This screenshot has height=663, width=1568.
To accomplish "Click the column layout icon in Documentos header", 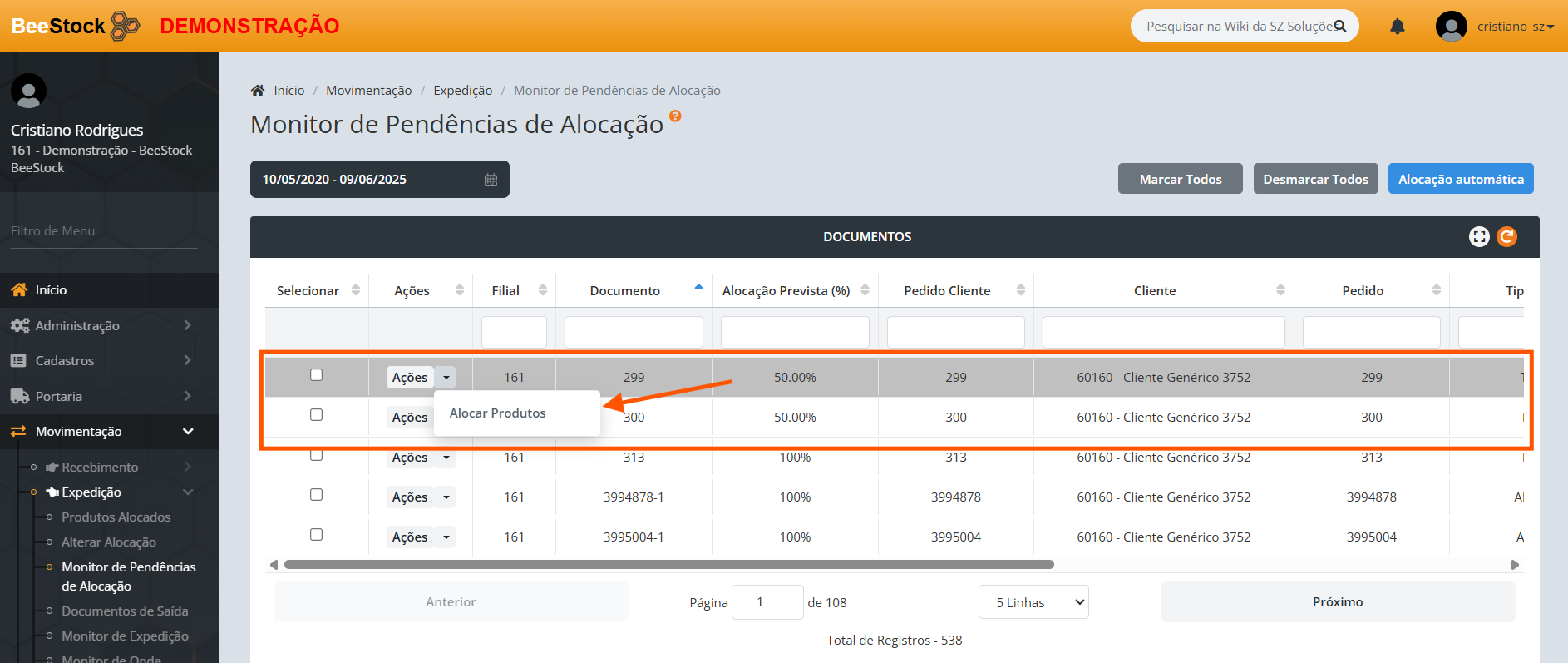I will (x=1479, y=237).
